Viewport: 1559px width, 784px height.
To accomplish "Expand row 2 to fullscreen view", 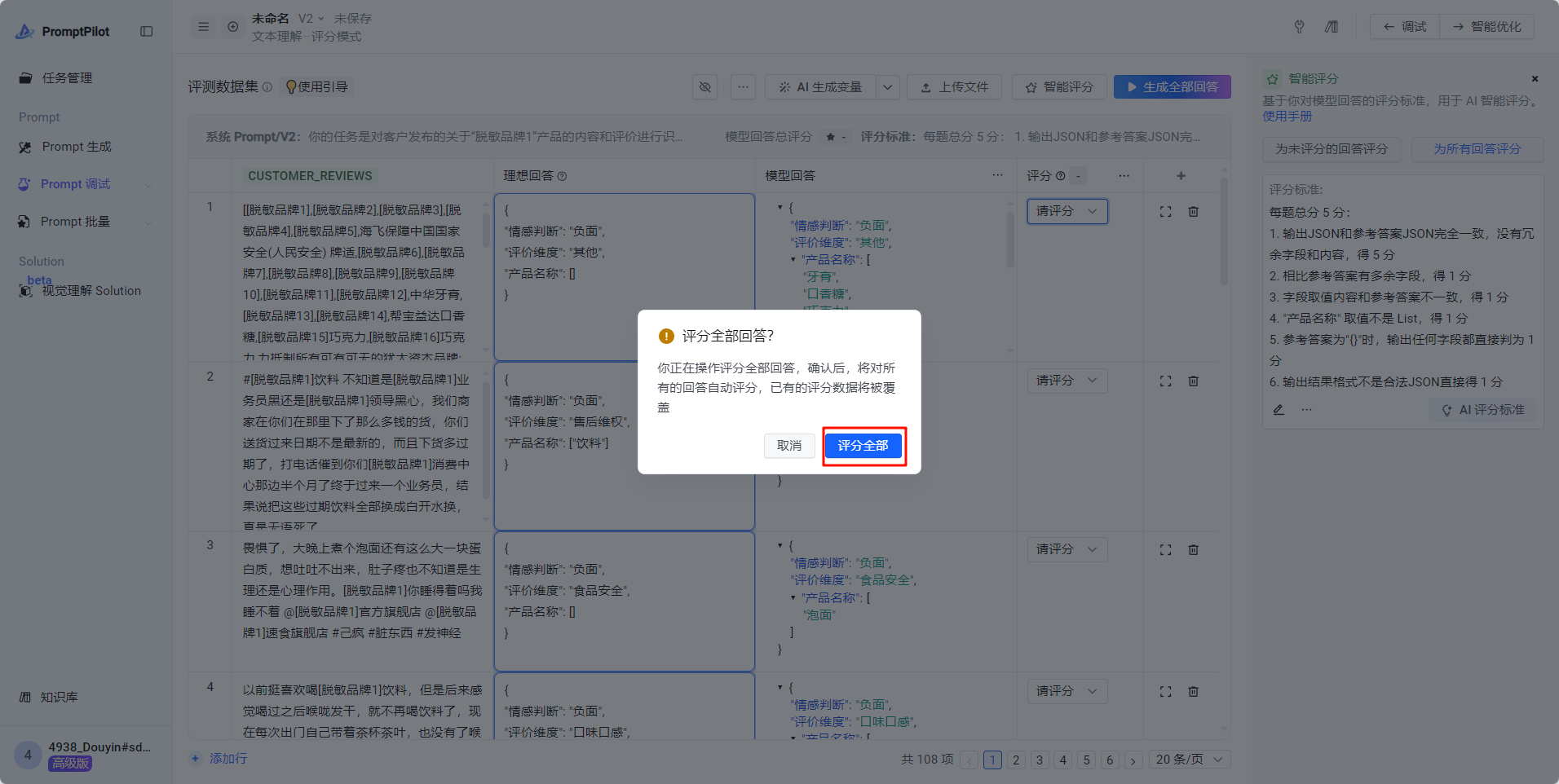I will 1165,381.
